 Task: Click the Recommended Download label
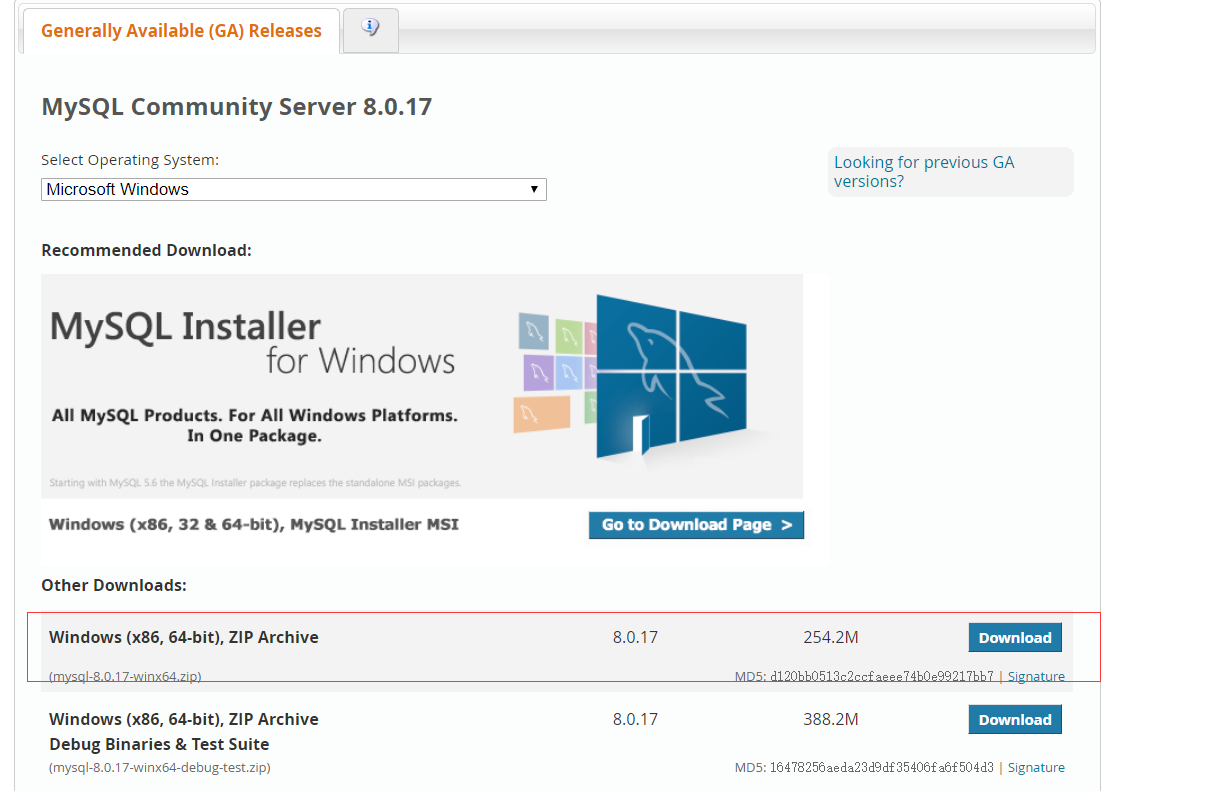coord(147,250)
